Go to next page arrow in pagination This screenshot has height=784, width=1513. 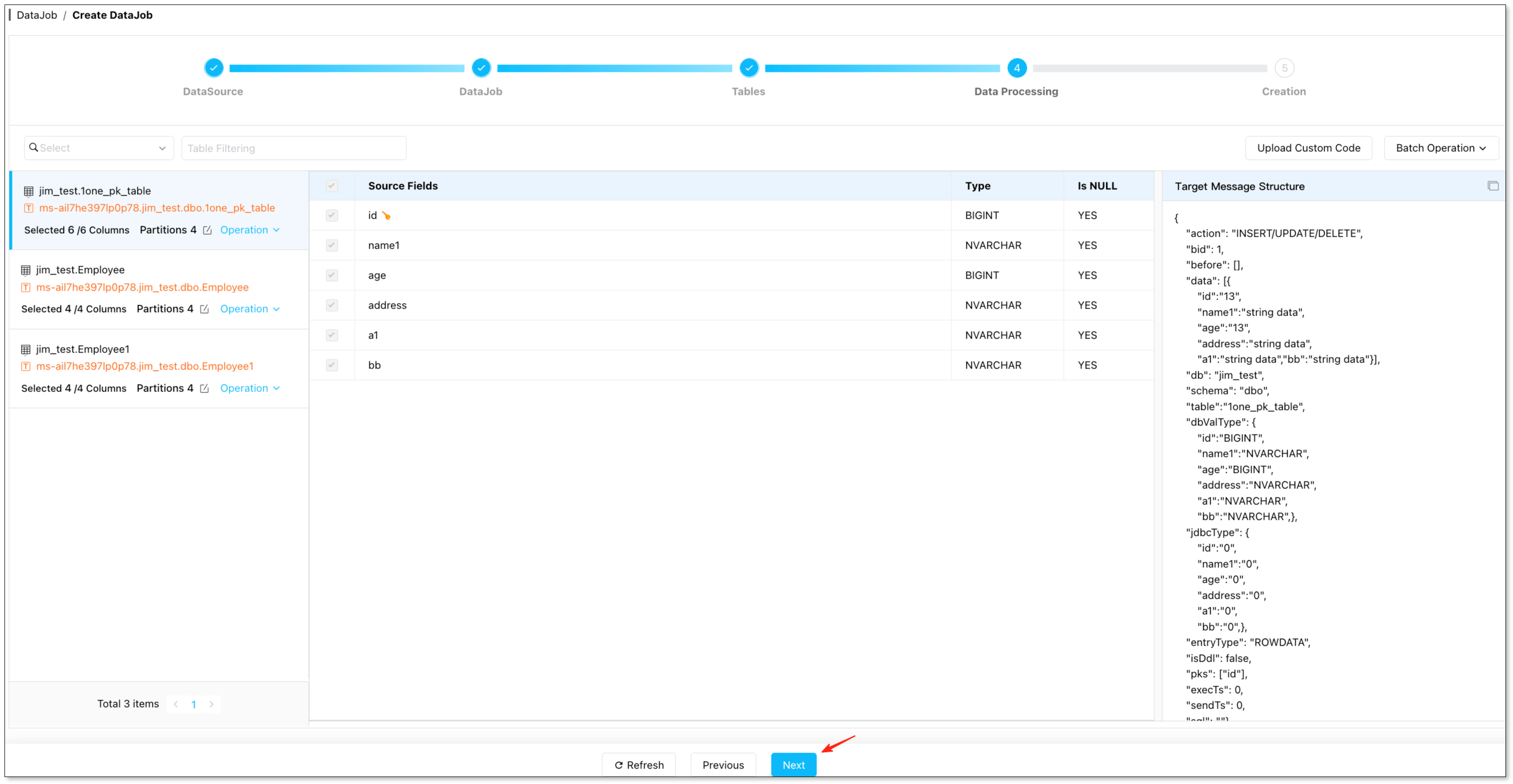coord(211,704)
